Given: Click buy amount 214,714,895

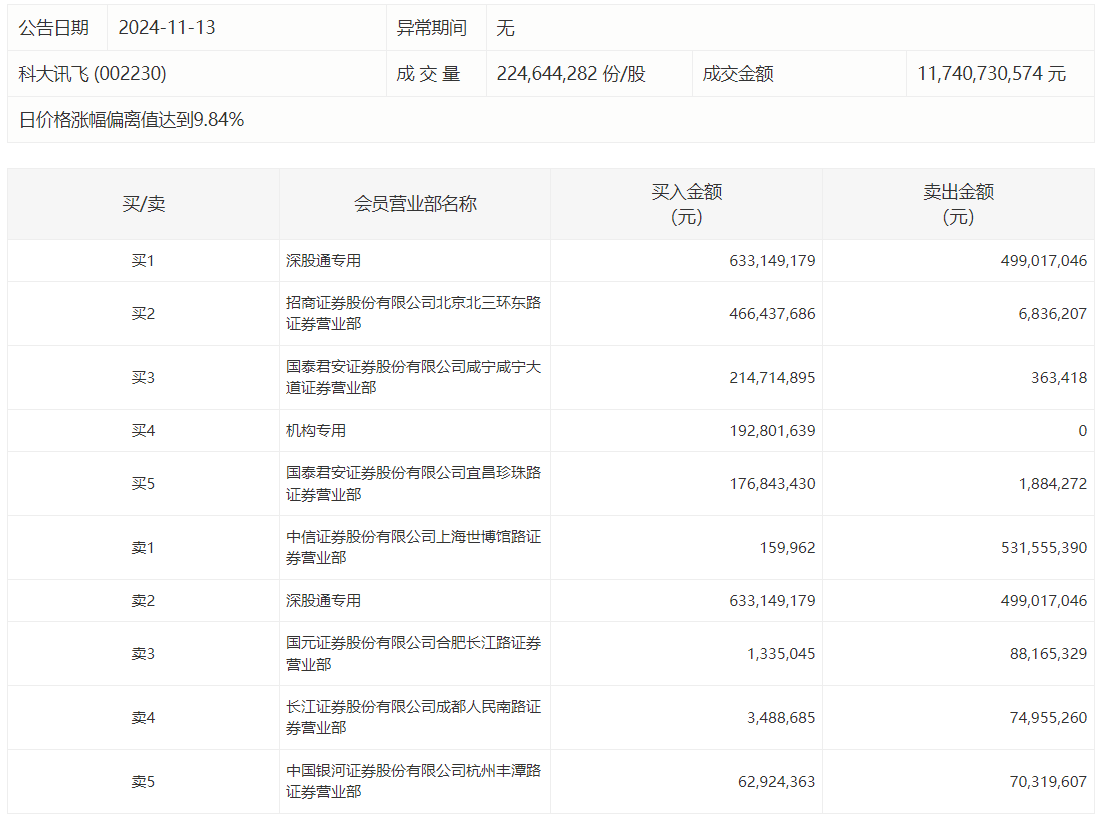Looking at the screenshot, I should coord(772,378).
